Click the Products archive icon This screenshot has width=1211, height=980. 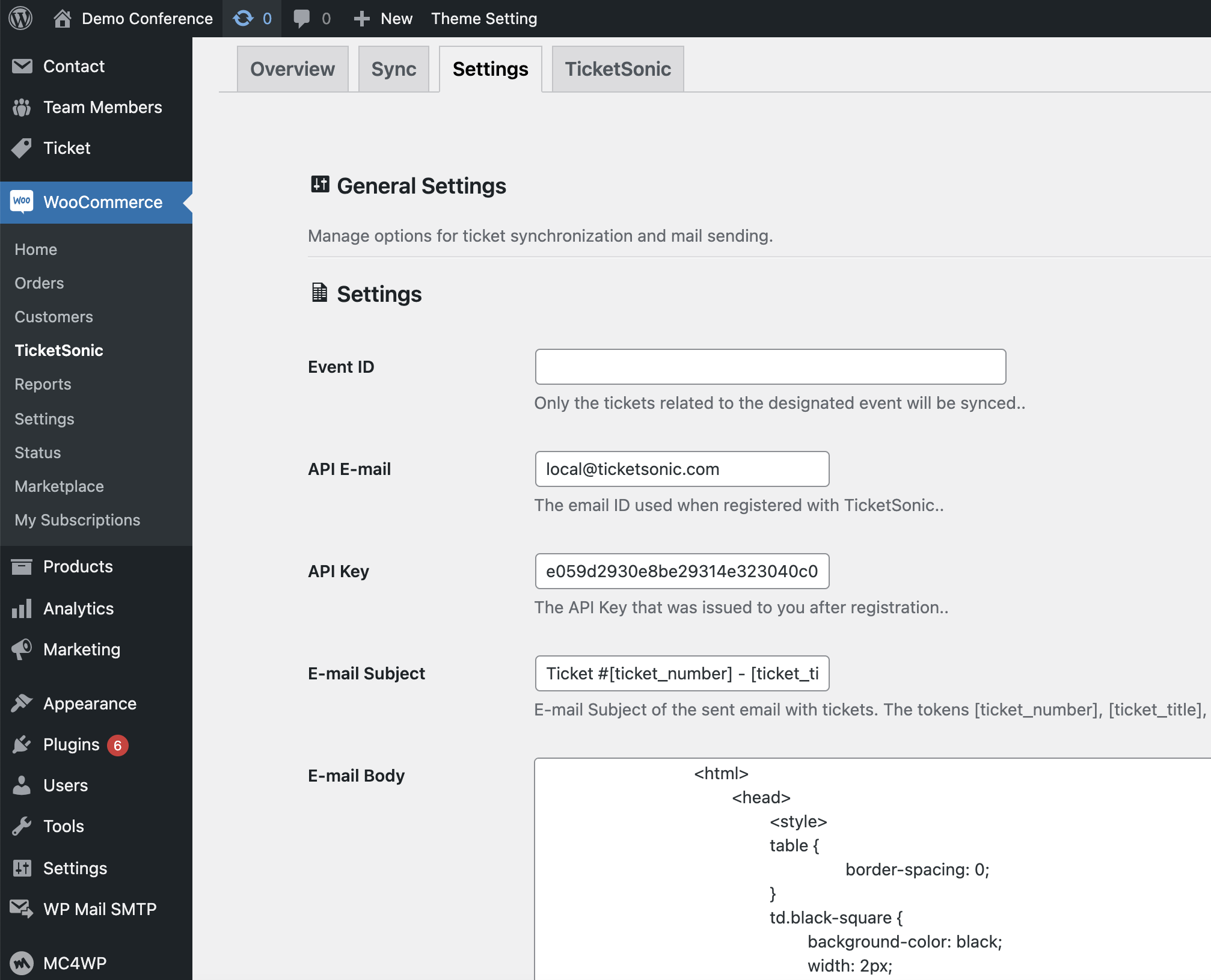tap(22, 566)
